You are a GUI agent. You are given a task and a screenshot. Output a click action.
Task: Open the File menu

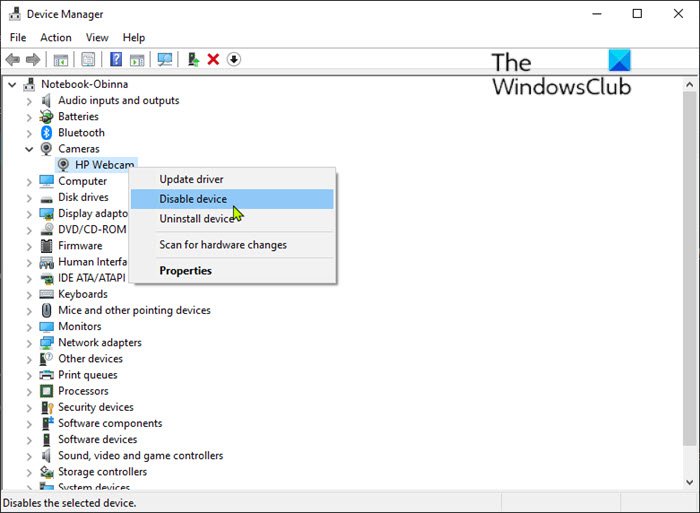(x=18, y=38)
